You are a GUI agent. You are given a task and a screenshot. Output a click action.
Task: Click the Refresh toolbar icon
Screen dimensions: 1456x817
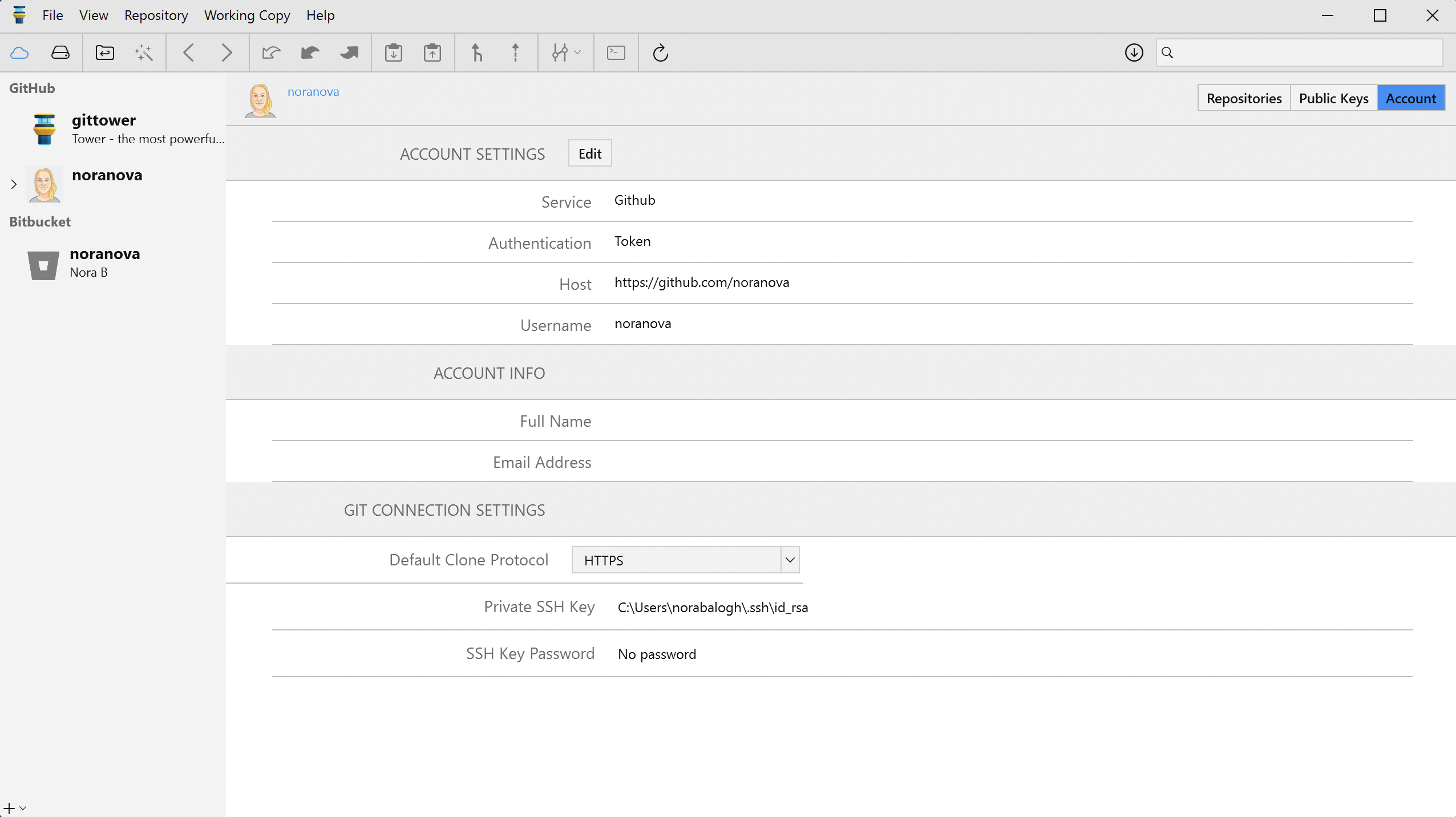(660, 53)
